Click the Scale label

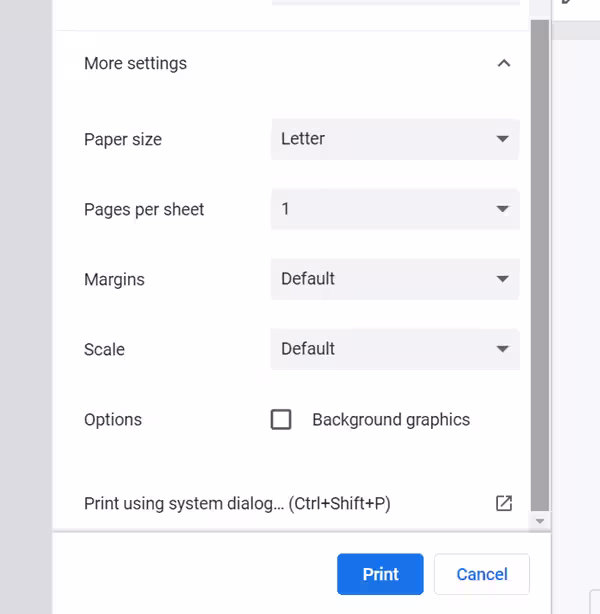pyautogui.click(x=104, y=349)
